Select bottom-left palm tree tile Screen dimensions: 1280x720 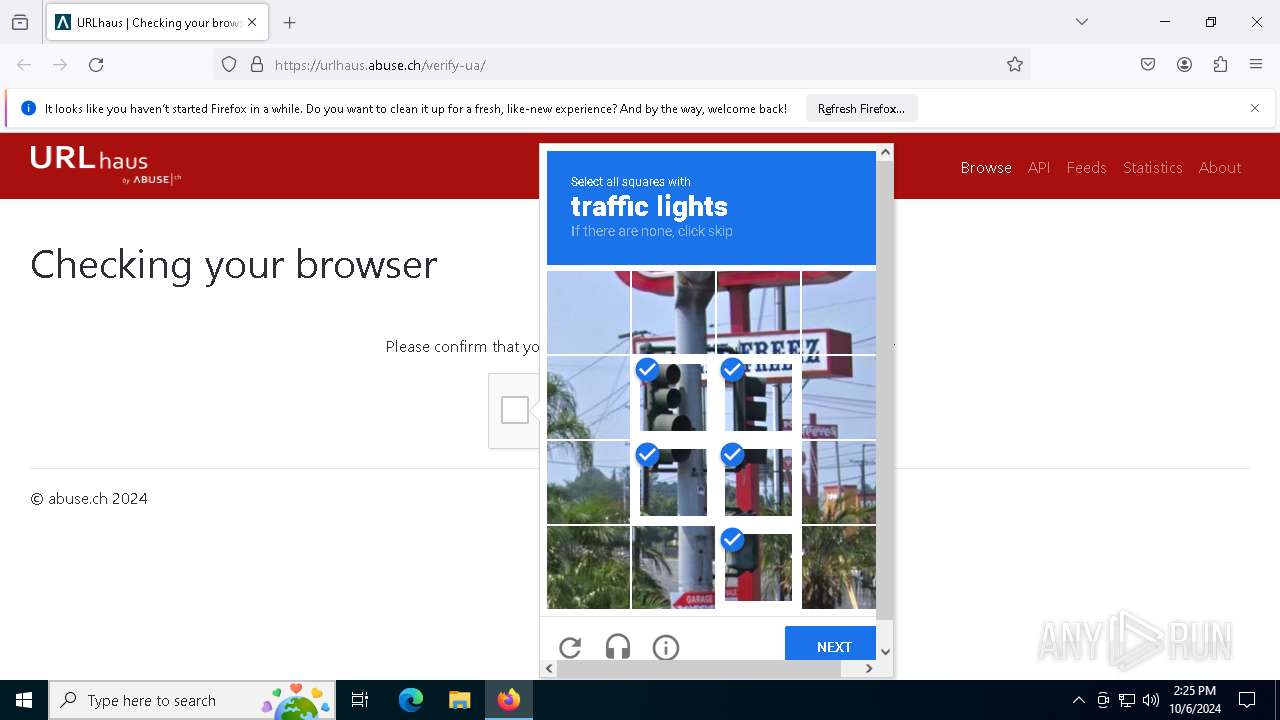click(588, 567)
